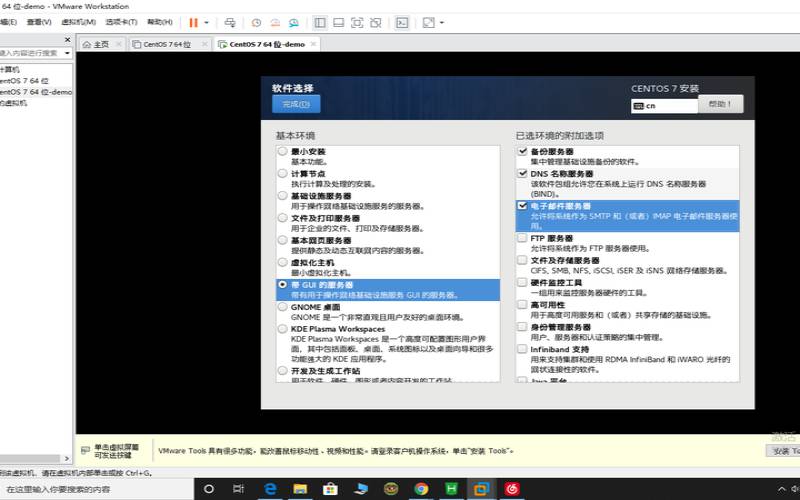Viewport: 800px width, 500px height.
Task: Select the 带 GUI 的服务器 radio button
Action: pos(283,284)
